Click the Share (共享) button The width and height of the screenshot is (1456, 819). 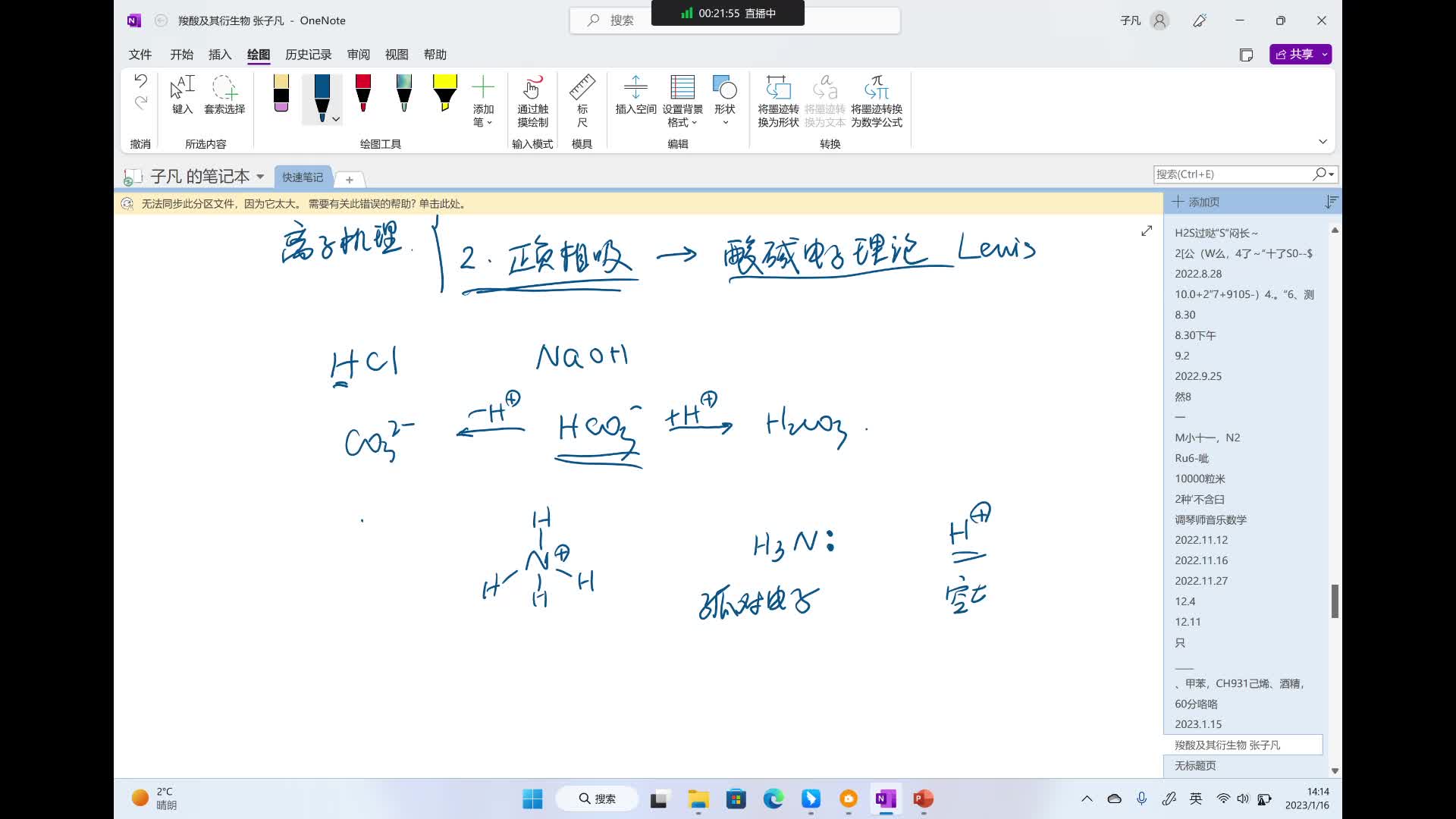tap(1294, 55)
